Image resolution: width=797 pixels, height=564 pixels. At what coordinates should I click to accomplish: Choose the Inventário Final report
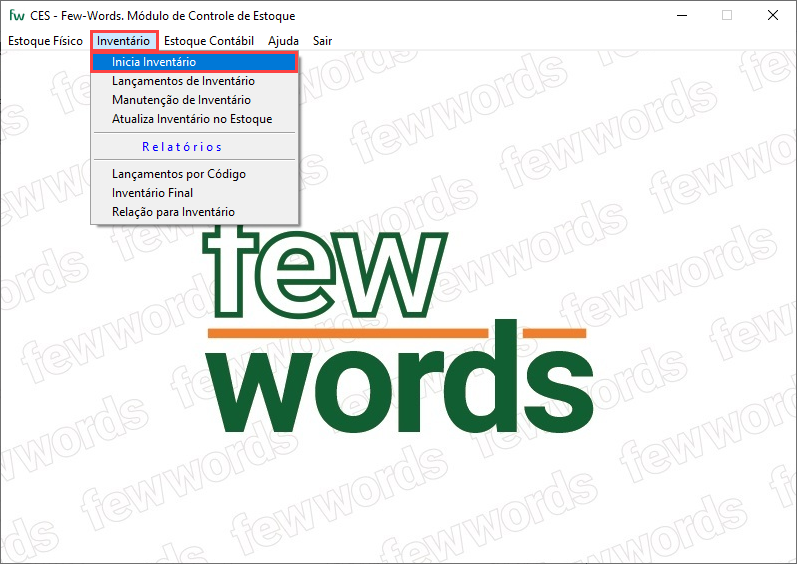point(194,193)
